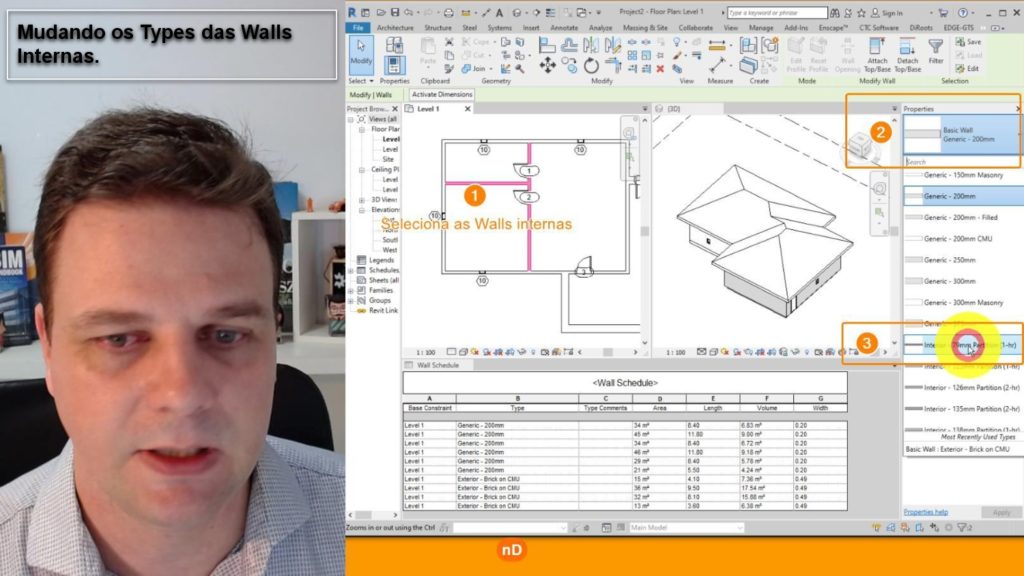
Task: Click the ViewCube in 3D view
Action: coord(859,150)
